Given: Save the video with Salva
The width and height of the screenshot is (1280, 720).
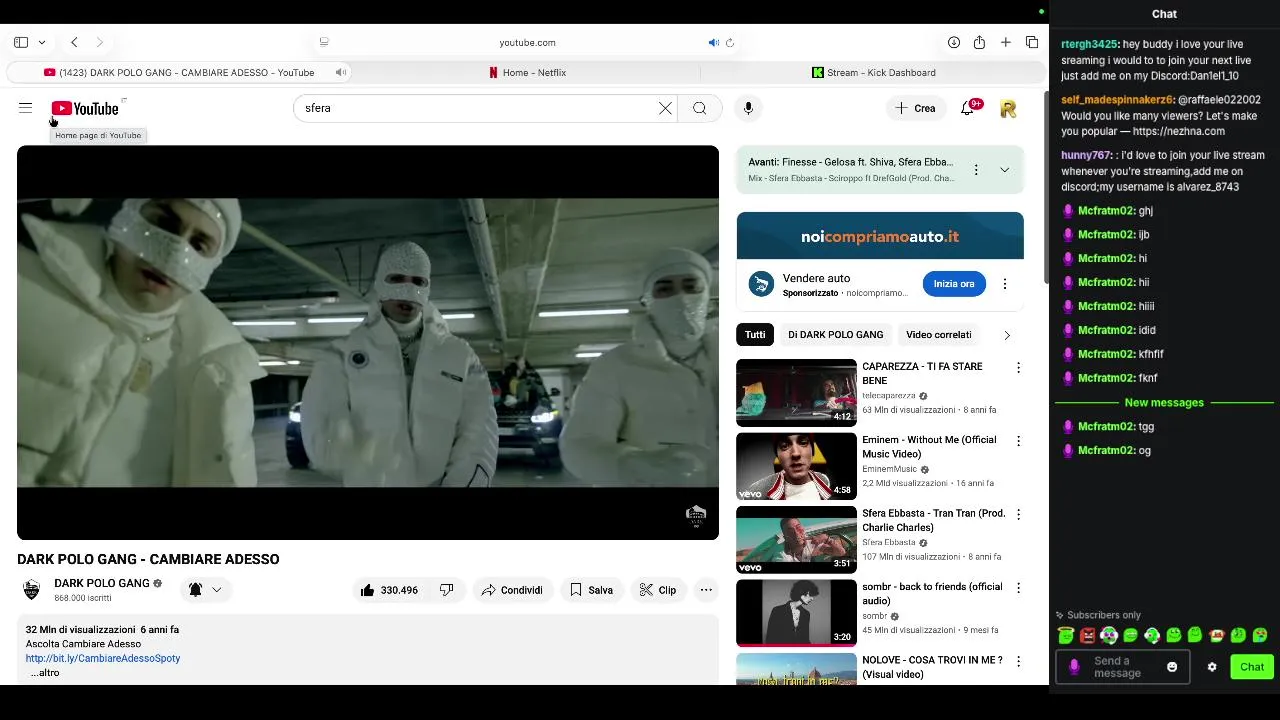Looking at the screenshot, I should coord(591,590).
